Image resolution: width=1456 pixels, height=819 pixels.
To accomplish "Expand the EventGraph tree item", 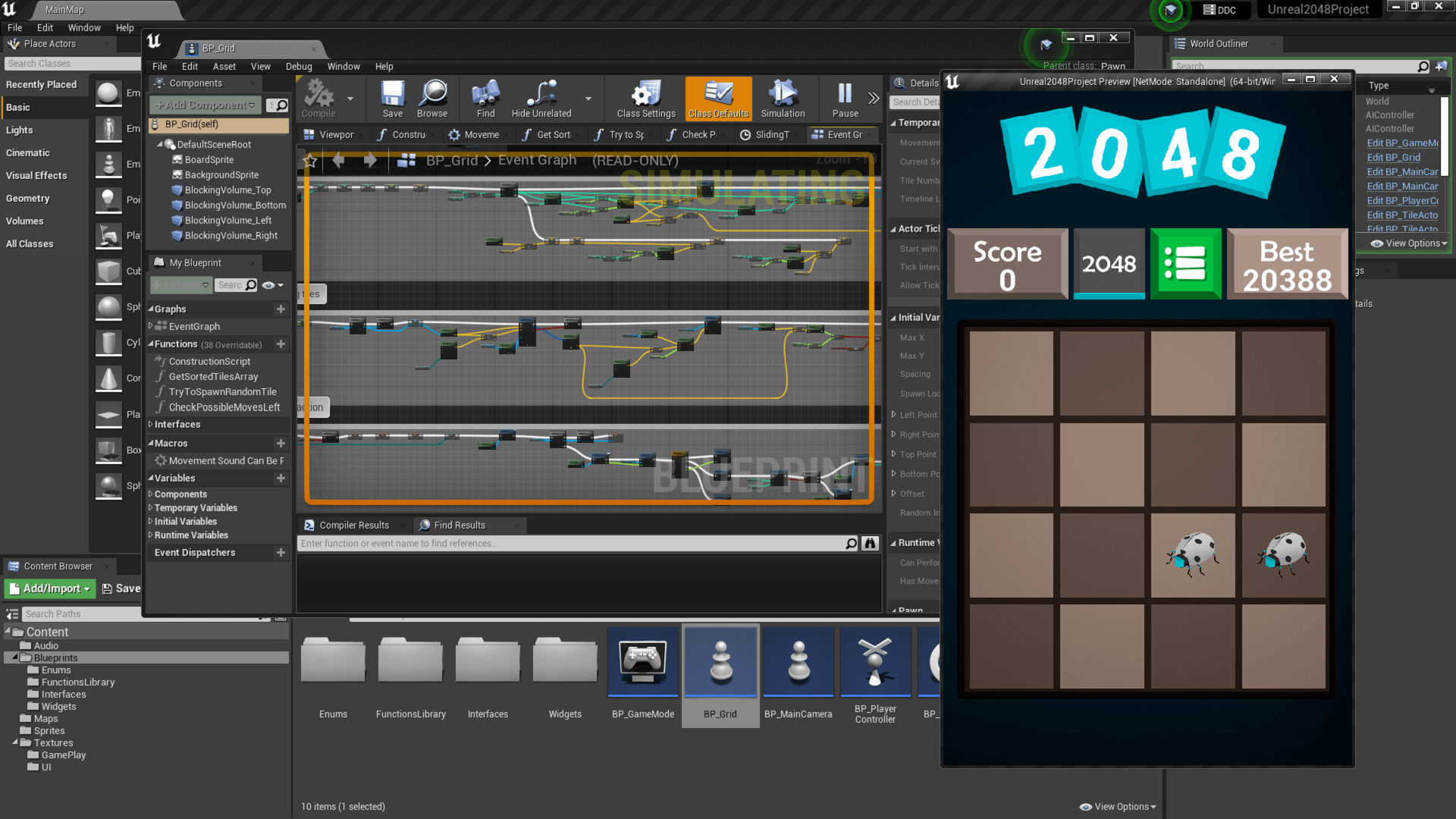I will coord(151,326).
